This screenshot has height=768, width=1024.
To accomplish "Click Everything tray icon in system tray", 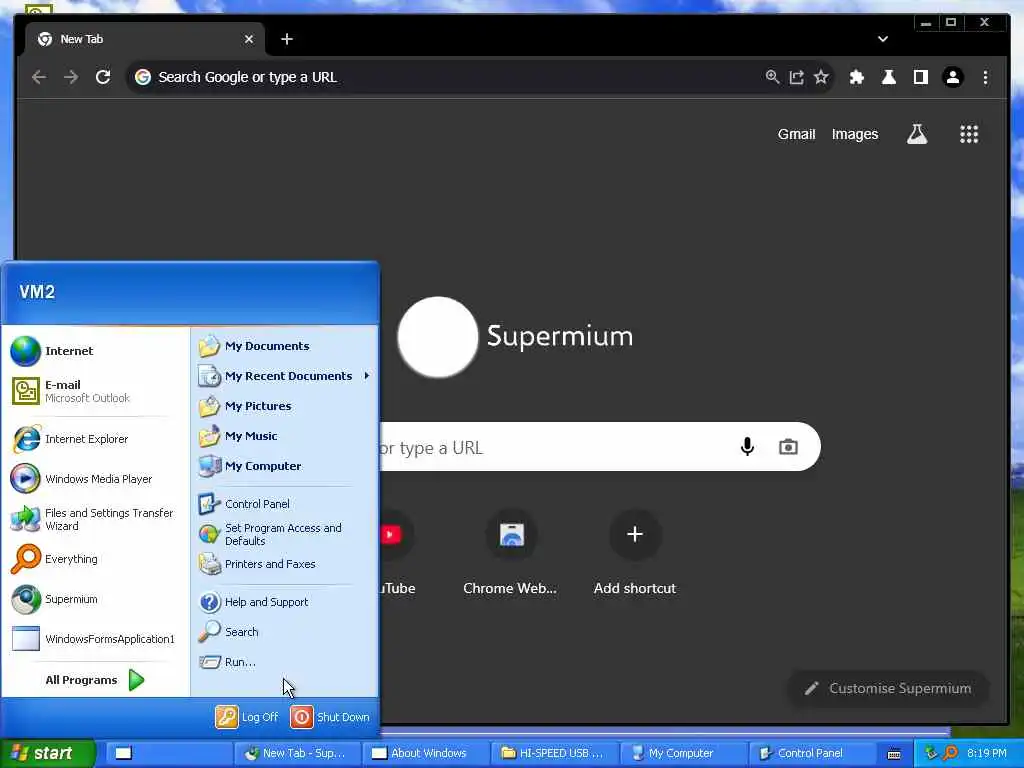I will pyautogui.click(x=950, y=753).
